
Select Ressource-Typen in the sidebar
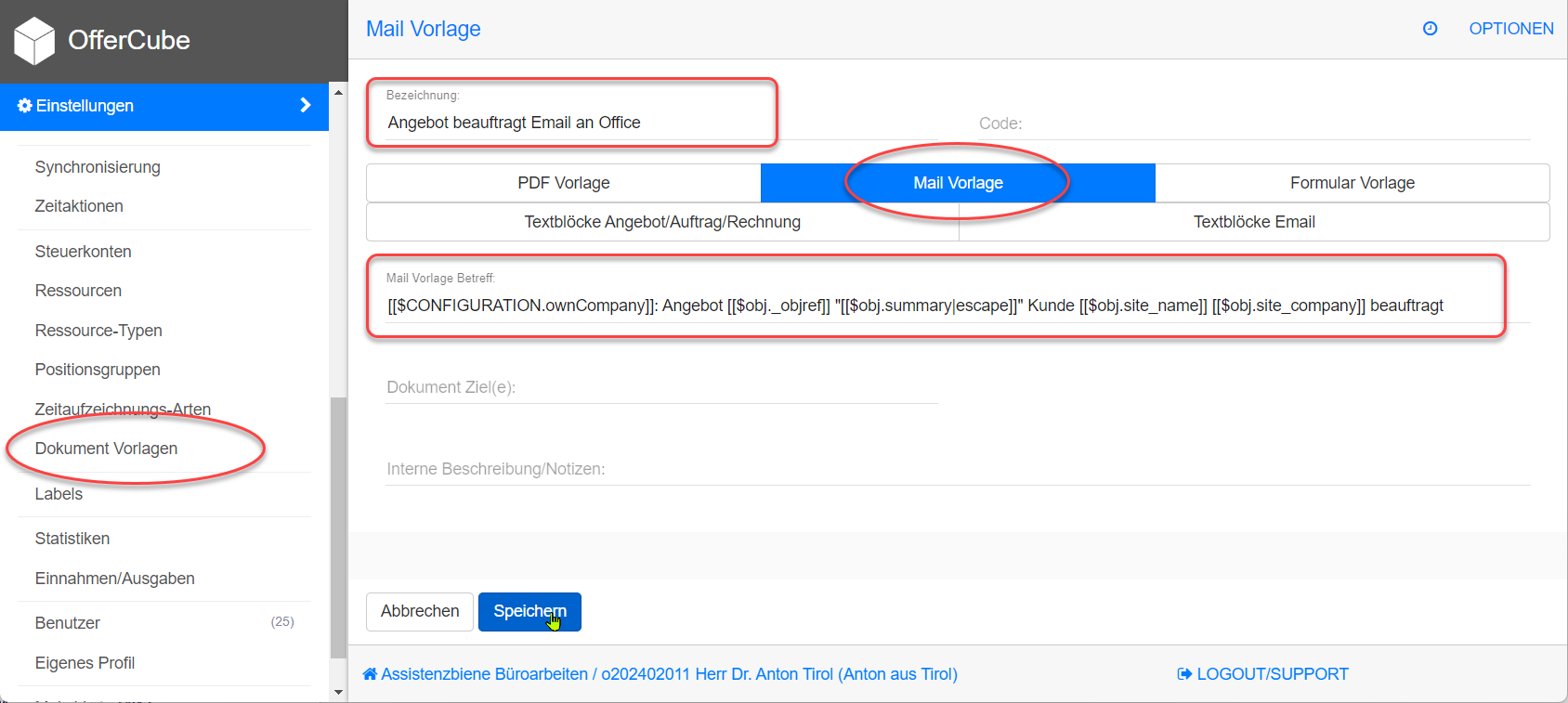pyautogui.click(x=98, y=331)
